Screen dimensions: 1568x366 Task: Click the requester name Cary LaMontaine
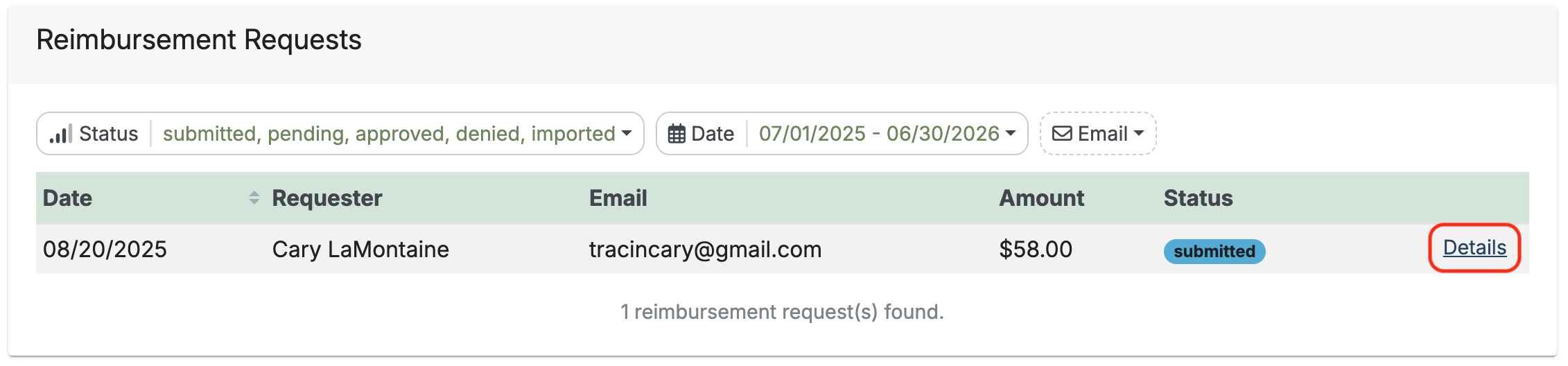360,250
